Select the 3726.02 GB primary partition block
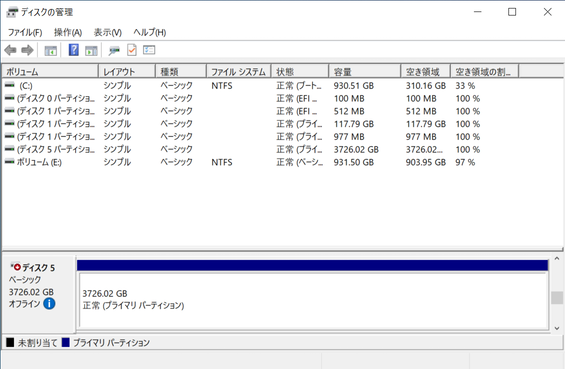Image resolution: width=565 pixels, height=369 pixels. click(x=313, y=300)
